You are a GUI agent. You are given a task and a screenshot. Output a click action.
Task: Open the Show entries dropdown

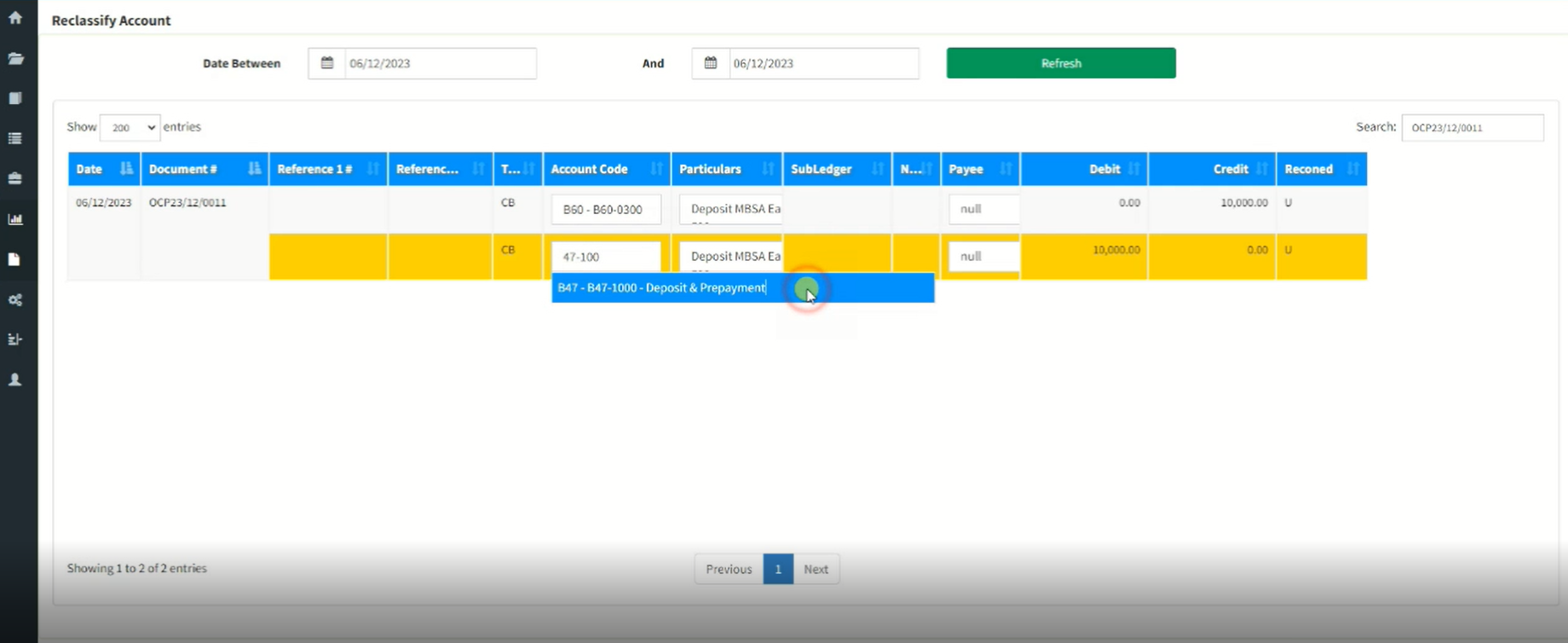pyautogui.click(x=130, y=127)
